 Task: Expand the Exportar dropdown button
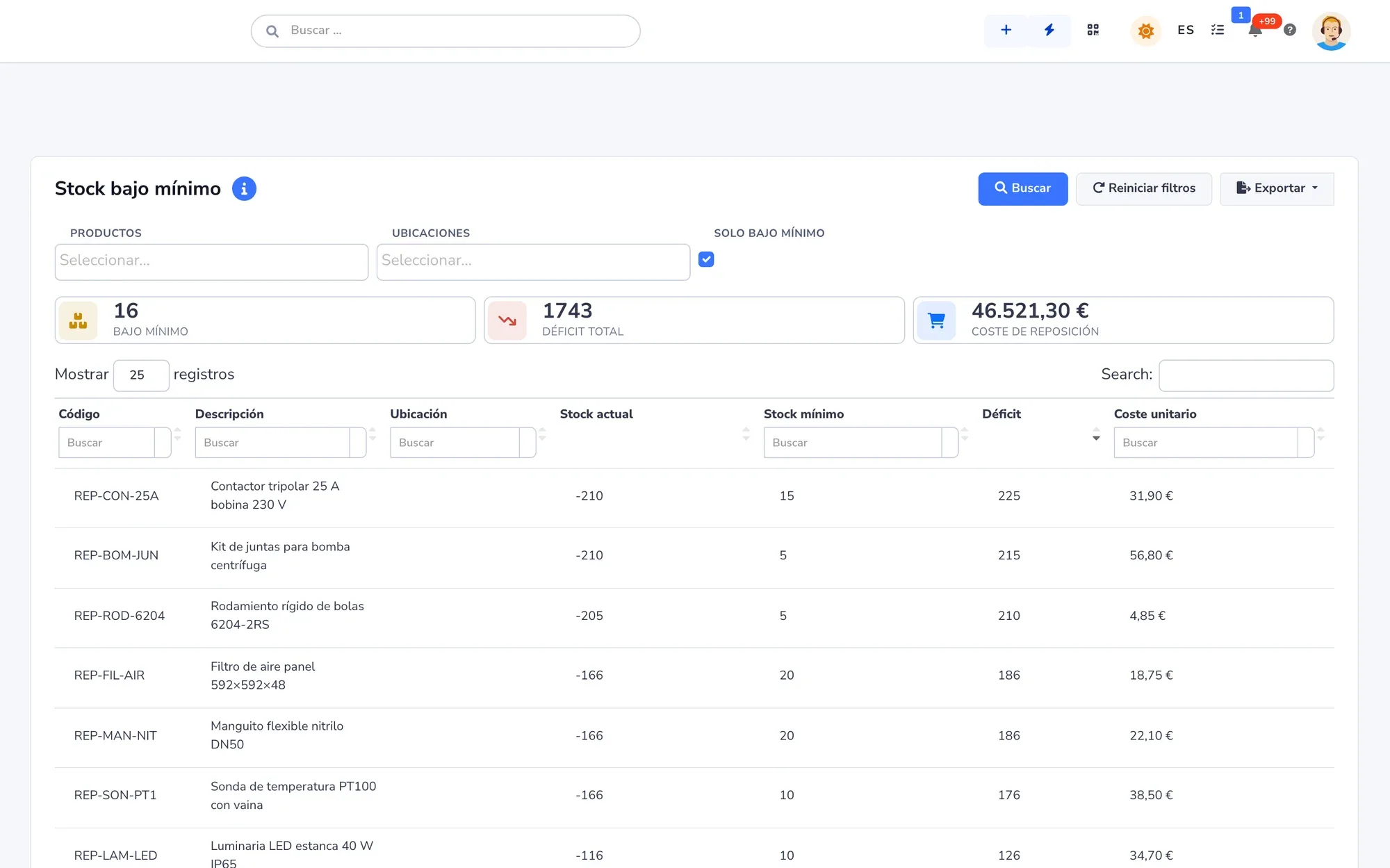point(1277,188)
